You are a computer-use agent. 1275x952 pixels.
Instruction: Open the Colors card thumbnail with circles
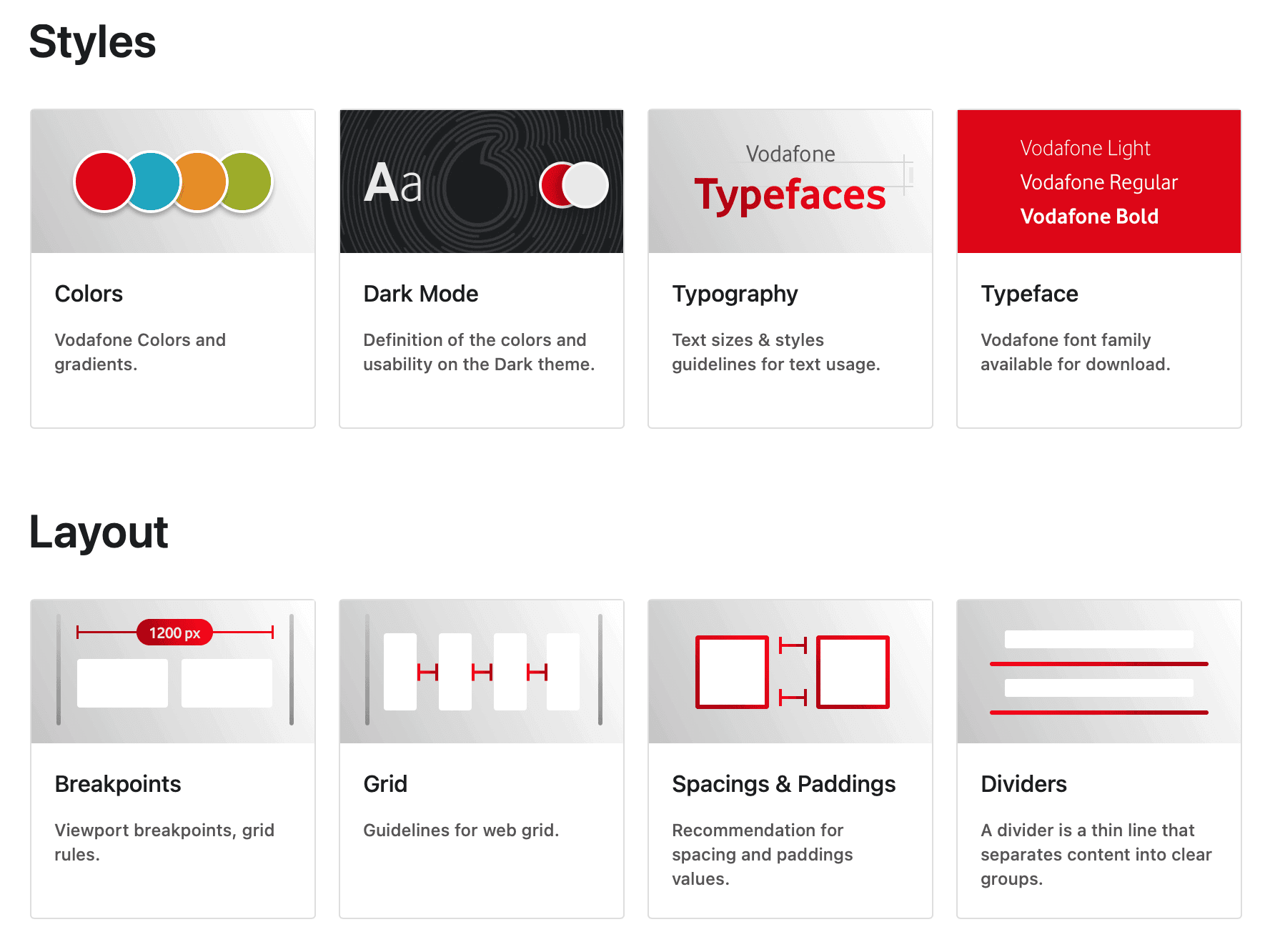point(173,182)
